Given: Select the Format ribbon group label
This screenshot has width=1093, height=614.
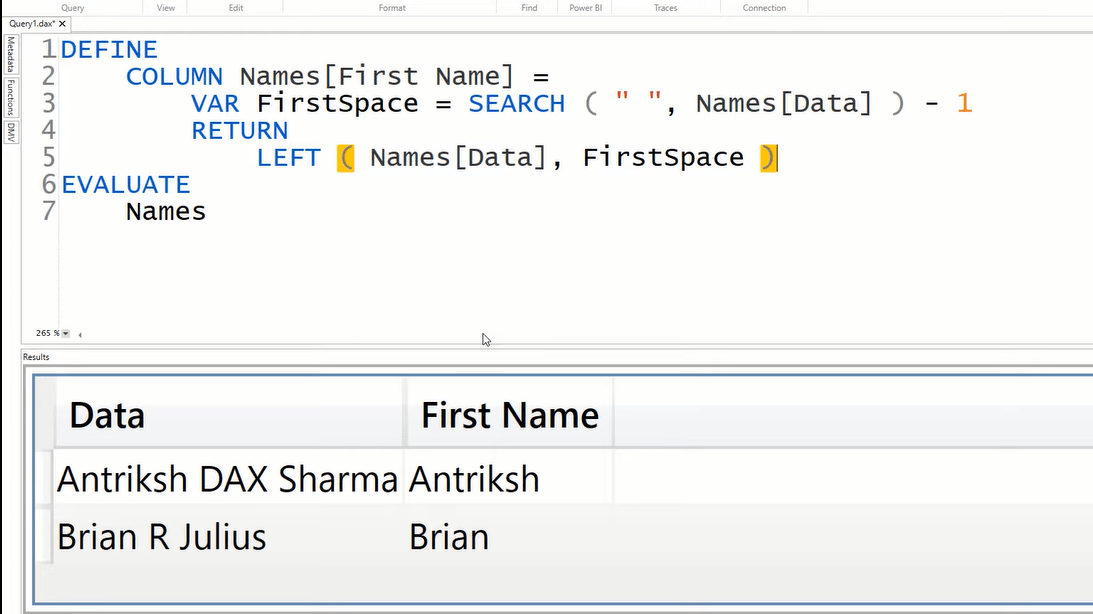Looking at the screenshot, I should 392,8.
